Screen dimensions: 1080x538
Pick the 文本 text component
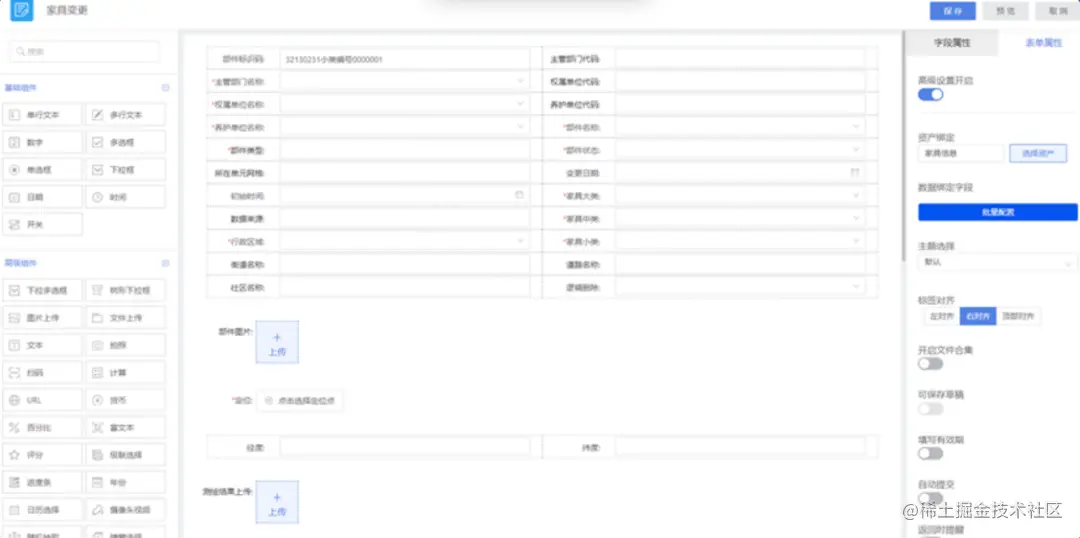pos(42,345)
